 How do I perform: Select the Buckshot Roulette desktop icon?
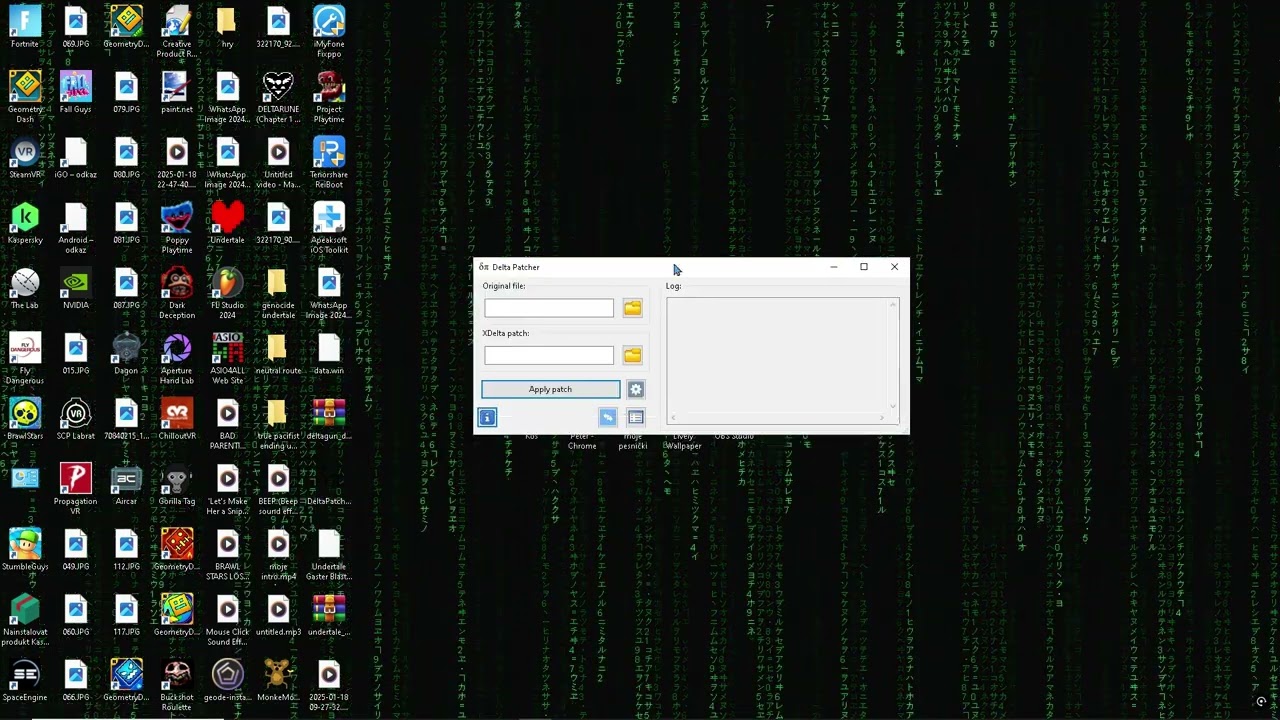point(177,686)
